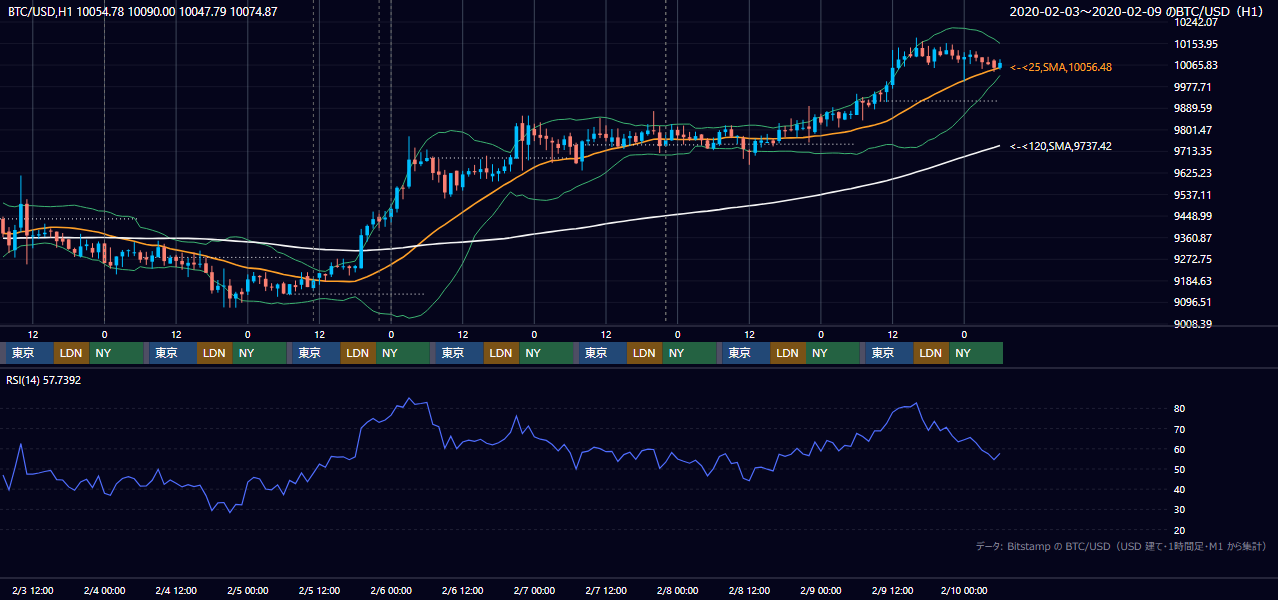1278x600 pixels.
Task: Click the 2/5 12:00 time axis label
Action: coord(319,590)
